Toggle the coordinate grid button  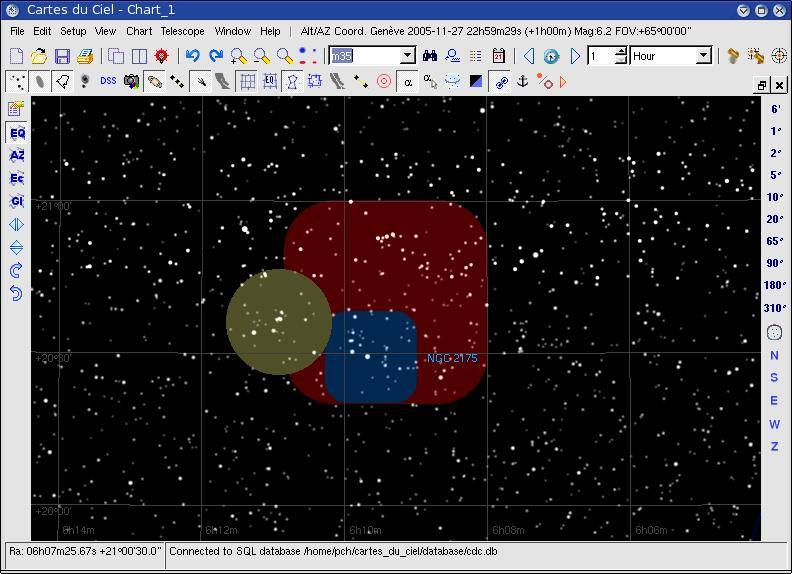click(x=247, y=81)
